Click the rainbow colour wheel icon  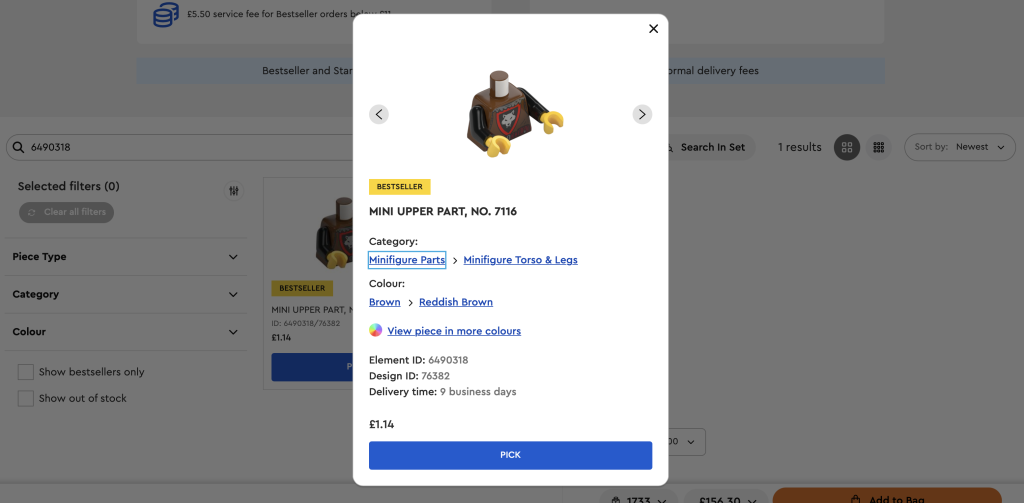tap(376, 330)
